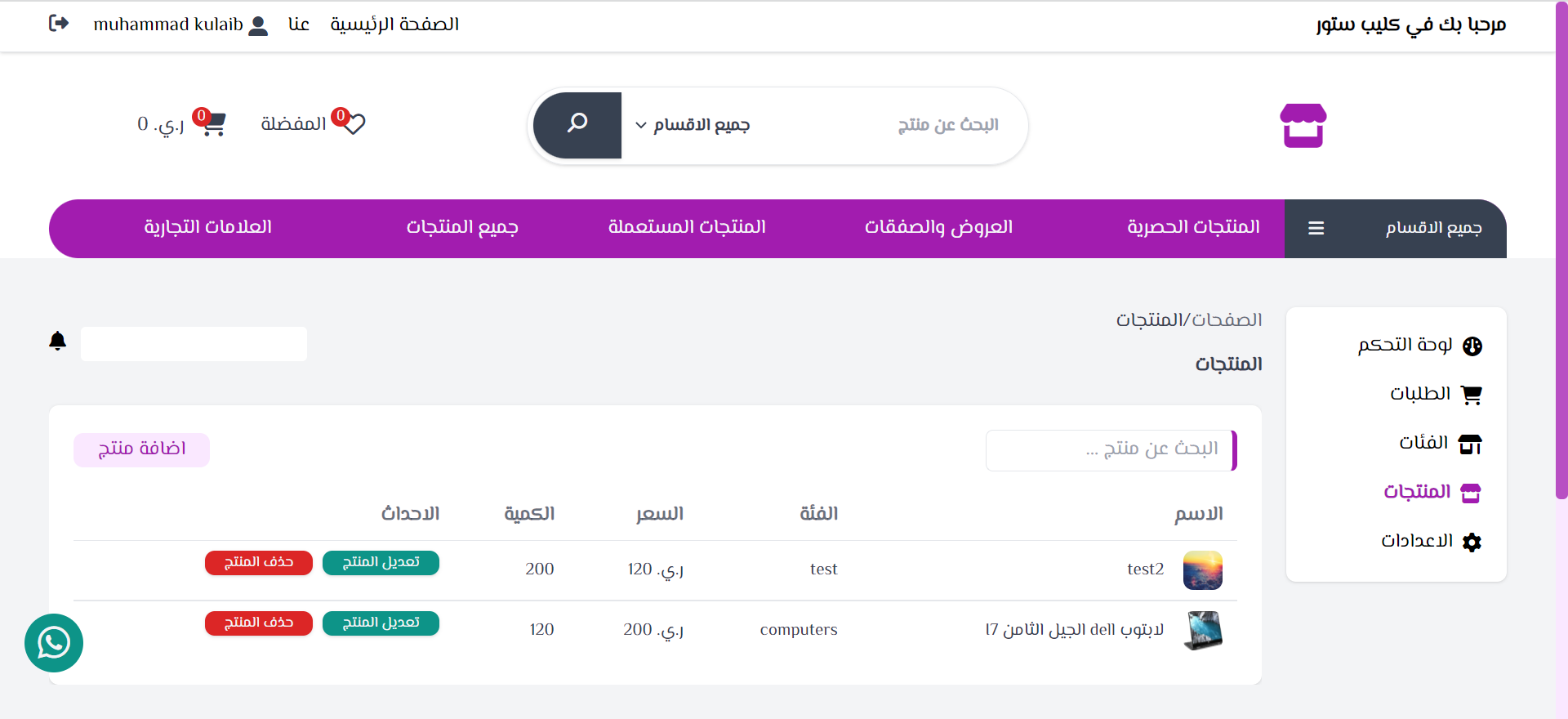Open notifications bell icon
This screenshot has width=1568, height=719.
point(57,341)
